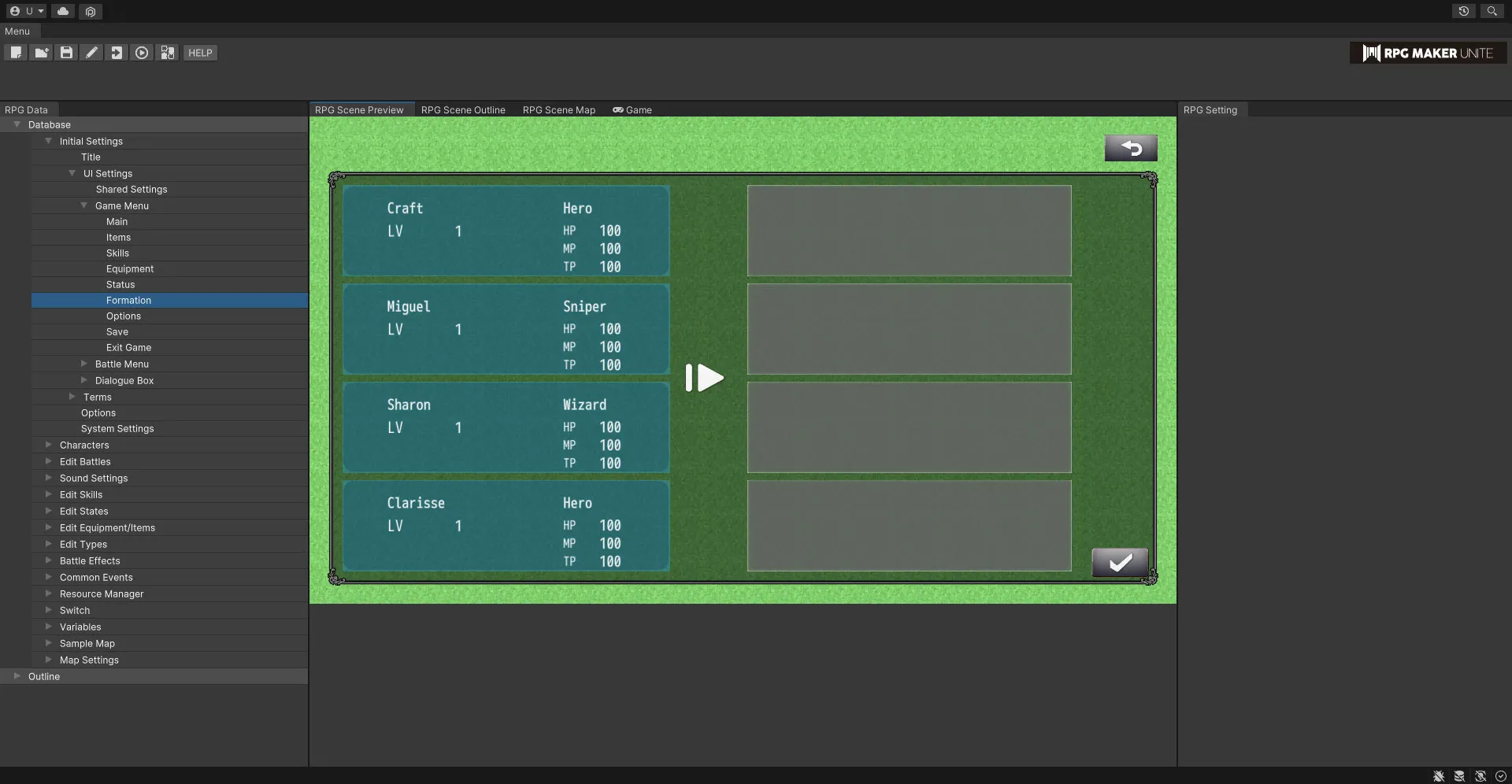Open the cloud services icon
Image resolution: width=1512 pixels, height=784 pixels.
coord(63,11)
